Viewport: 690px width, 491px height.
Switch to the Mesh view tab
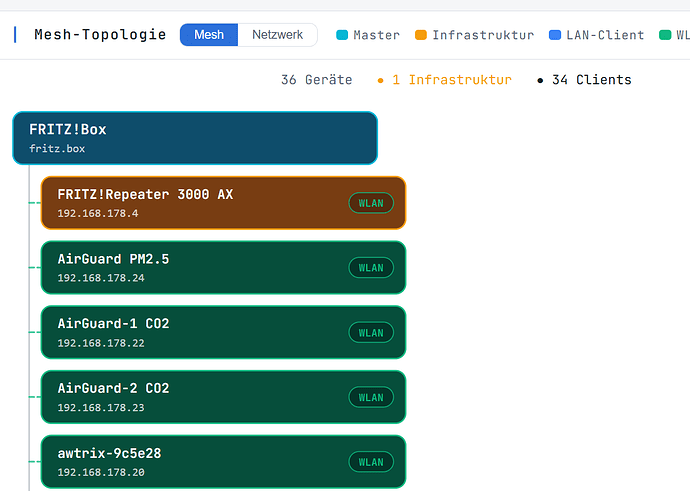[x=209, y=35]
